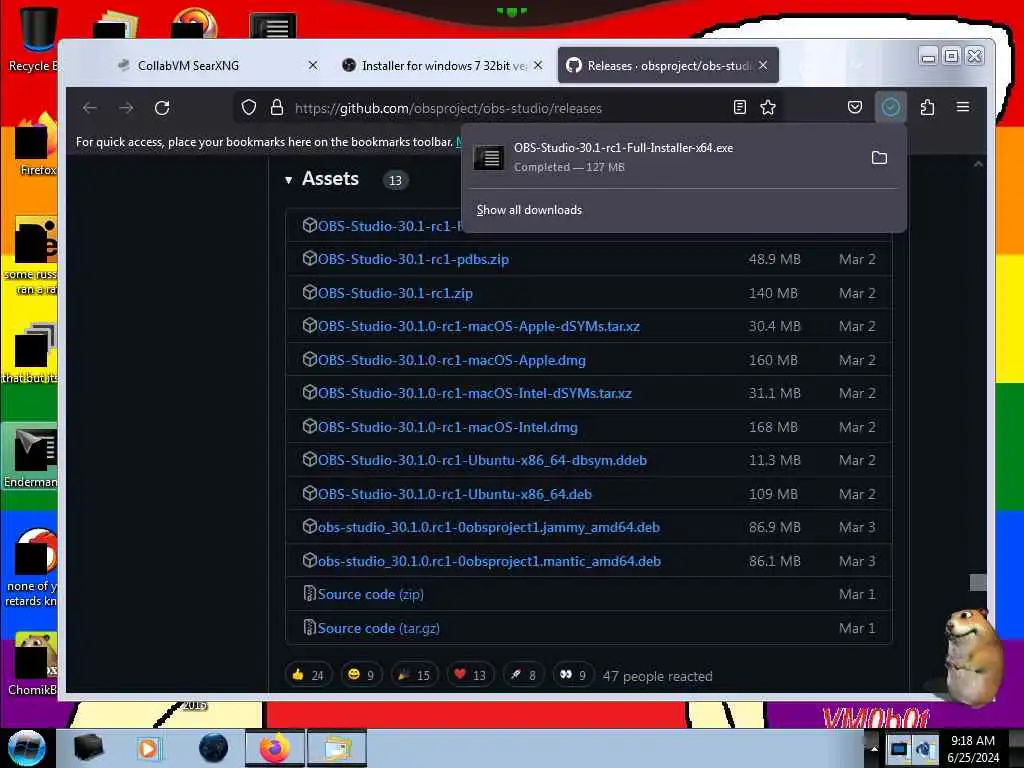Download OBS-Studio-30.1-rc1-pdbs.zip
Image resolution: width=1024 pixels, height=768 pixels.
[x=413, y=259]
